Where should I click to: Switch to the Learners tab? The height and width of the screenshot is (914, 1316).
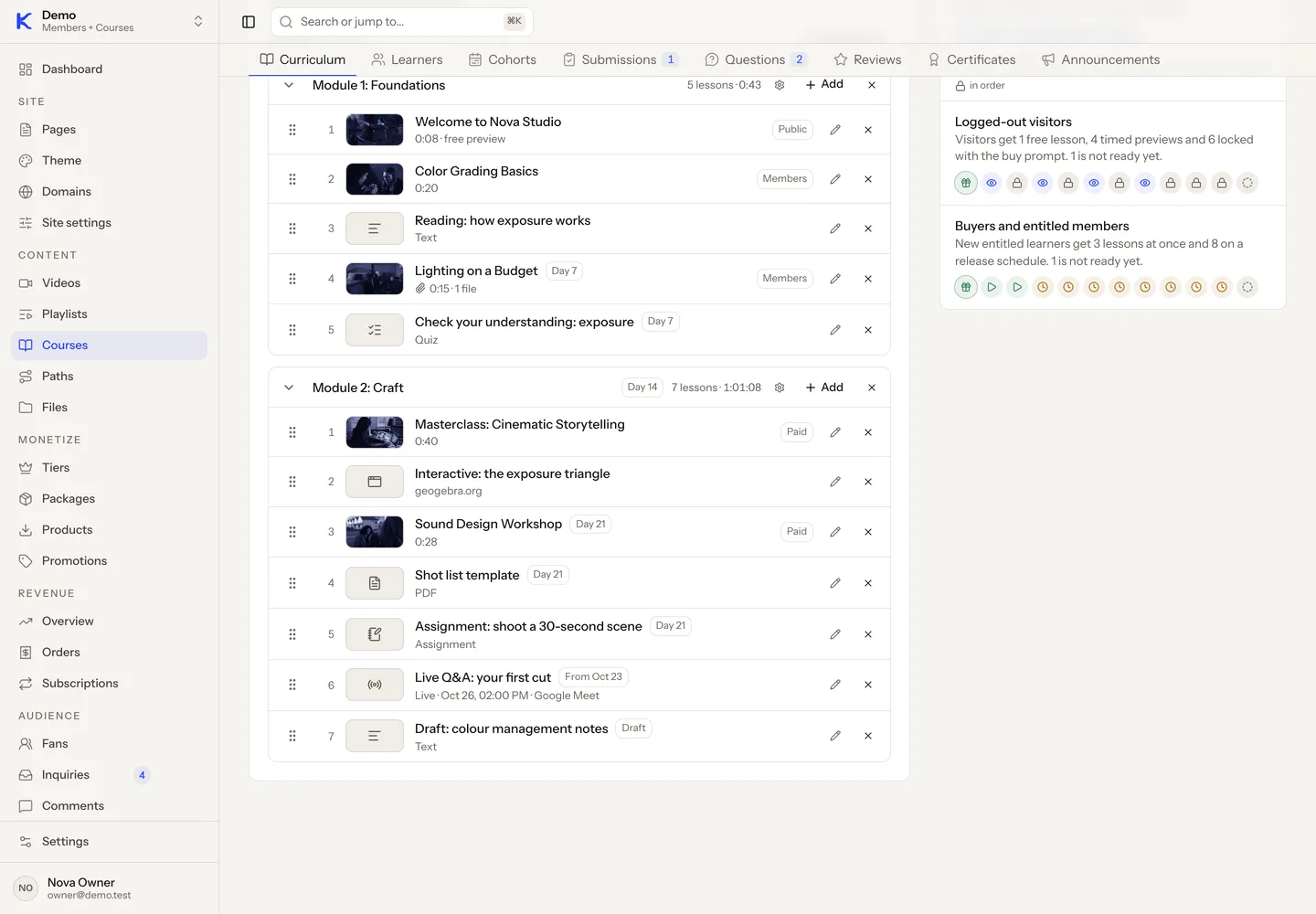(x=407, y=59)
